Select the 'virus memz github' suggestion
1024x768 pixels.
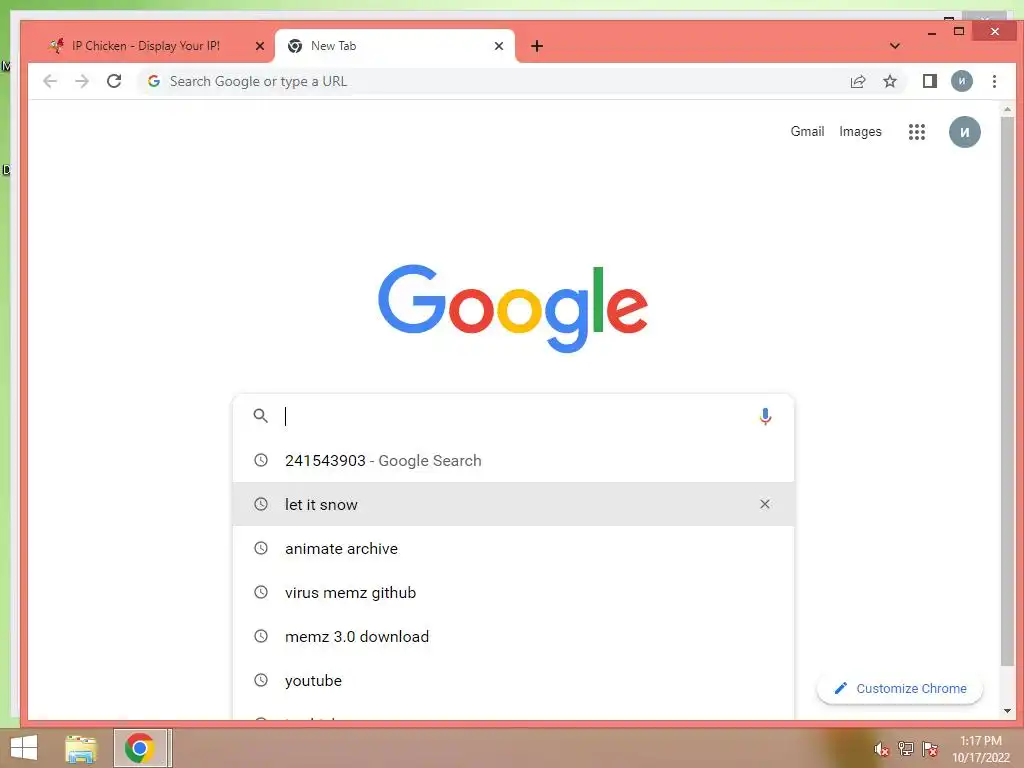[513, 592]
